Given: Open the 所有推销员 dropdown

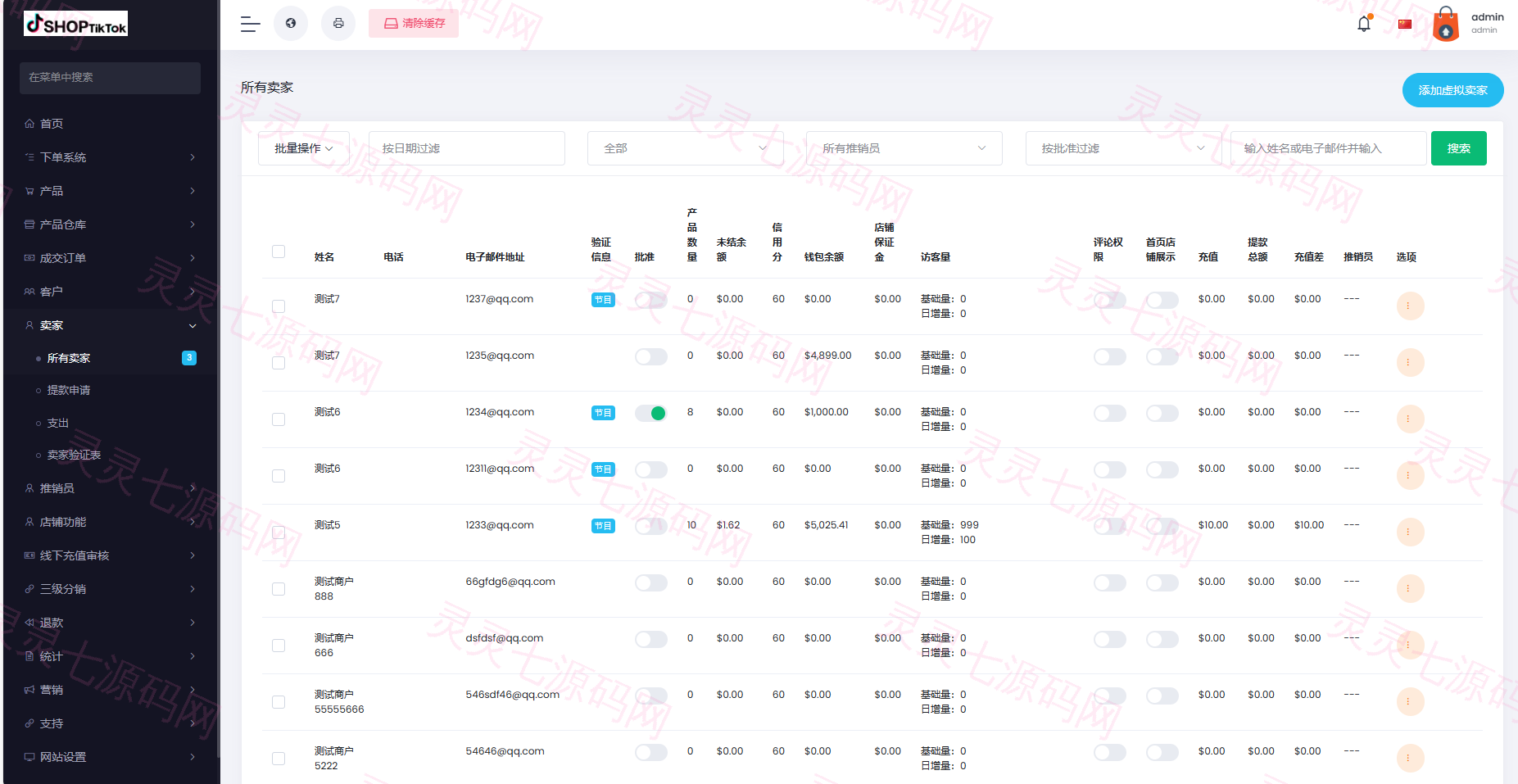Looking at the screenshot, I should (x=904, y=148).
